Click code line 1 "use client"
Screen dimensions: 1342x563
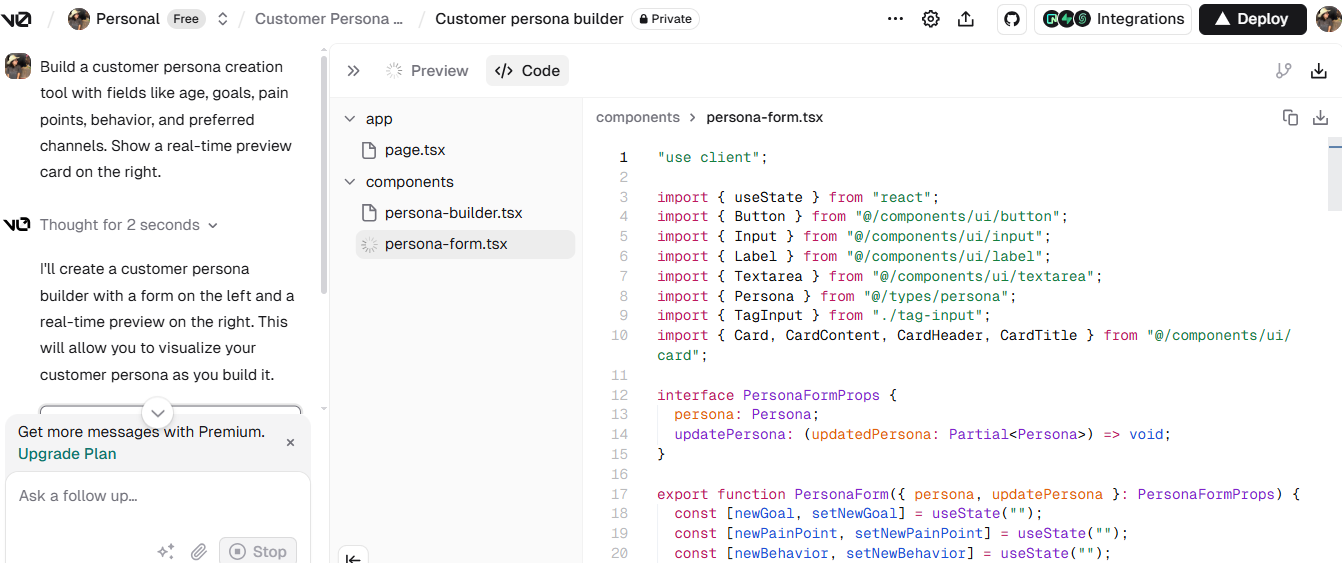click(x=712, y=157)
